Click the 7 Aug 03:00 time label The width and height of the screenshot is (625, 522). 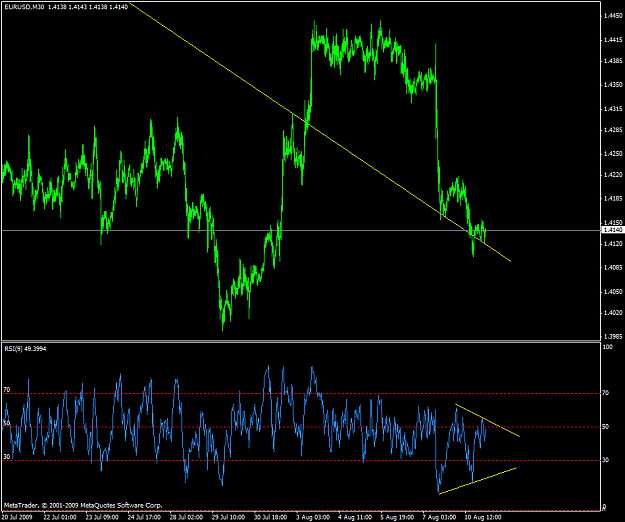[x=440, y=517]
